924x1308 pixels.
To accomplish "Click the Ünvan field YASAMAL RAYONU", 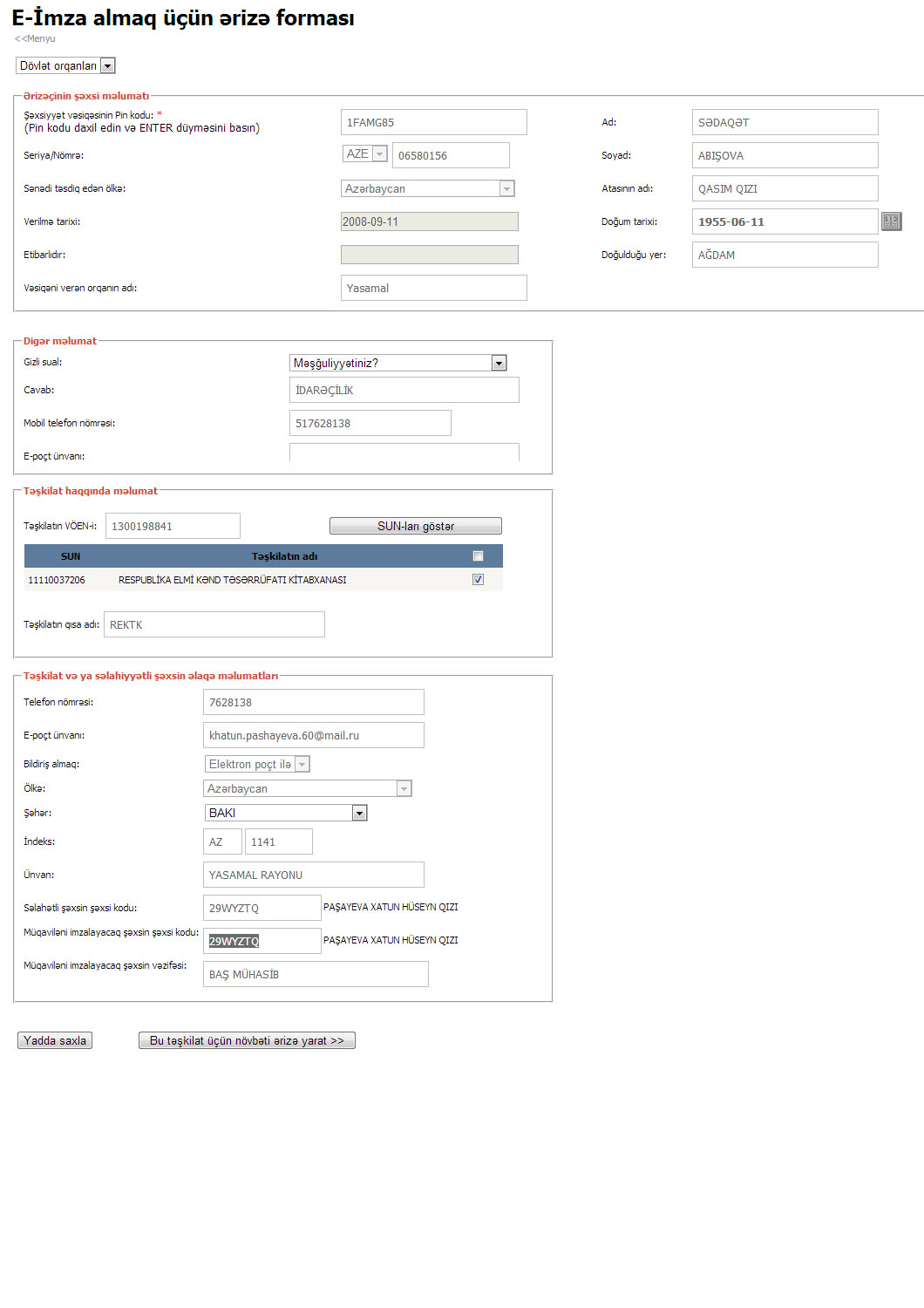I will pyautogui.click(x=314, y=875).
